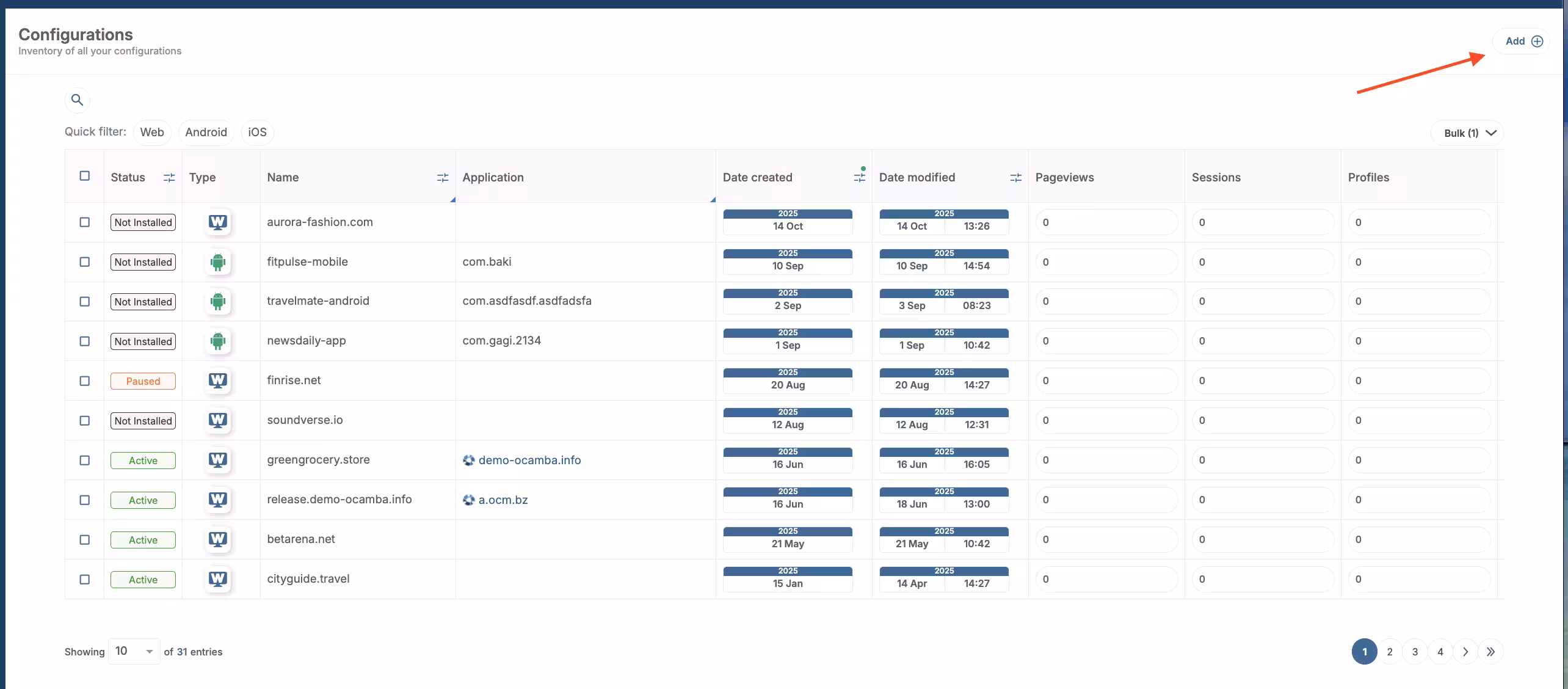Click Android type icon for fitpulse-mobile
Screen dimensions: 1568x689
coord(217,262)
